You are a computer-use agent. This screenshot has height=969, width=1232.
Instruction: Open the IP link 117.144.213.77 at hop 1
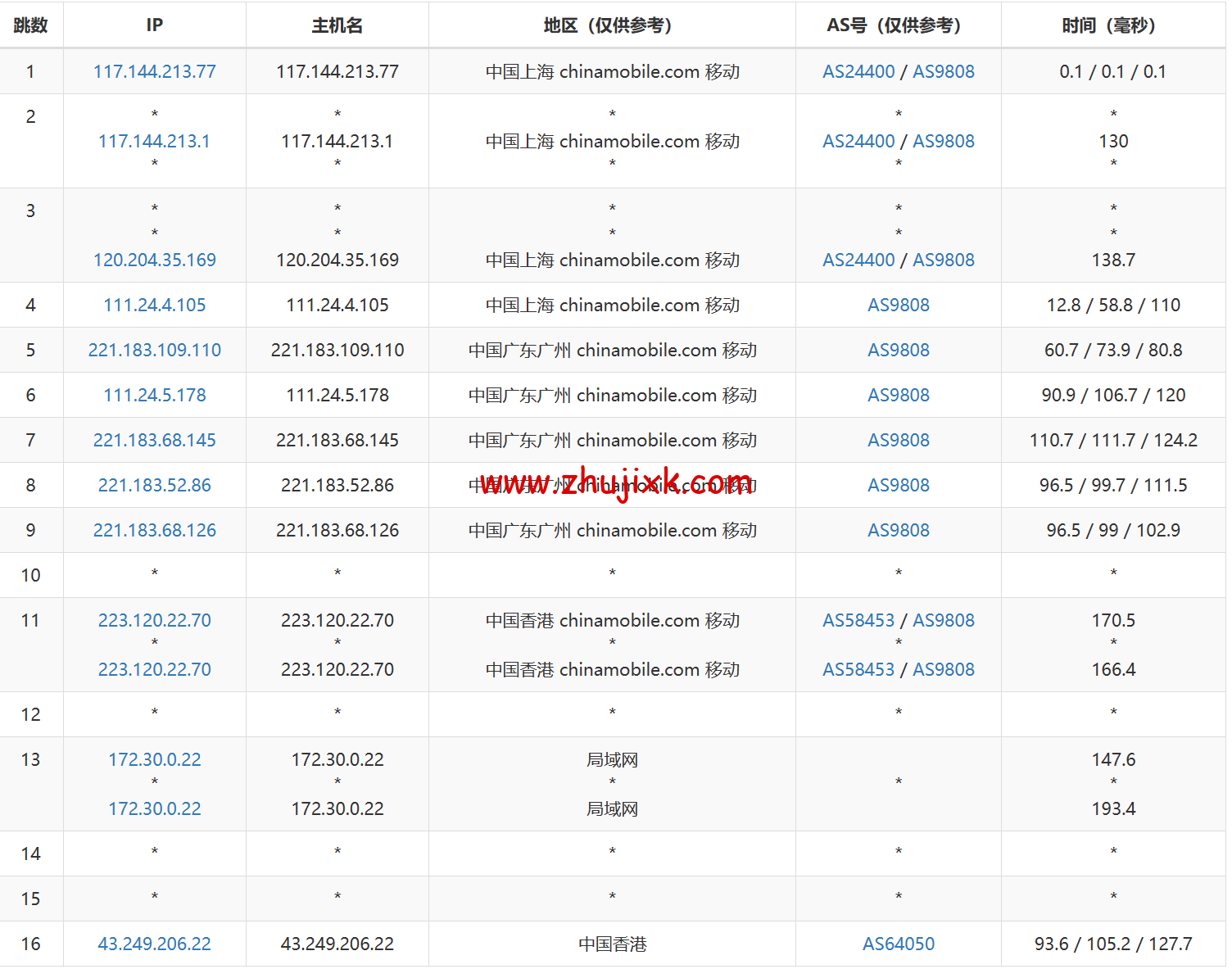point(154,71)
